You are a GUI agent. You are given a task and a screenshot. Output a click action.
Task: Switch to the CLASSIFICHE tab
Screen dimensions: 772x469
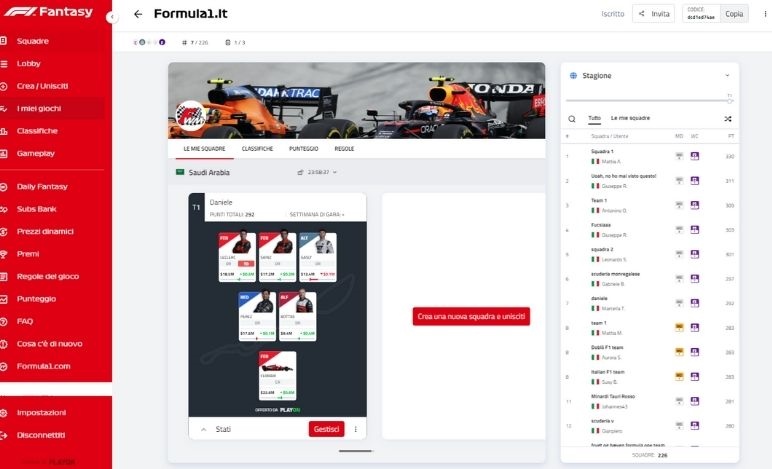tap(257, 149)
